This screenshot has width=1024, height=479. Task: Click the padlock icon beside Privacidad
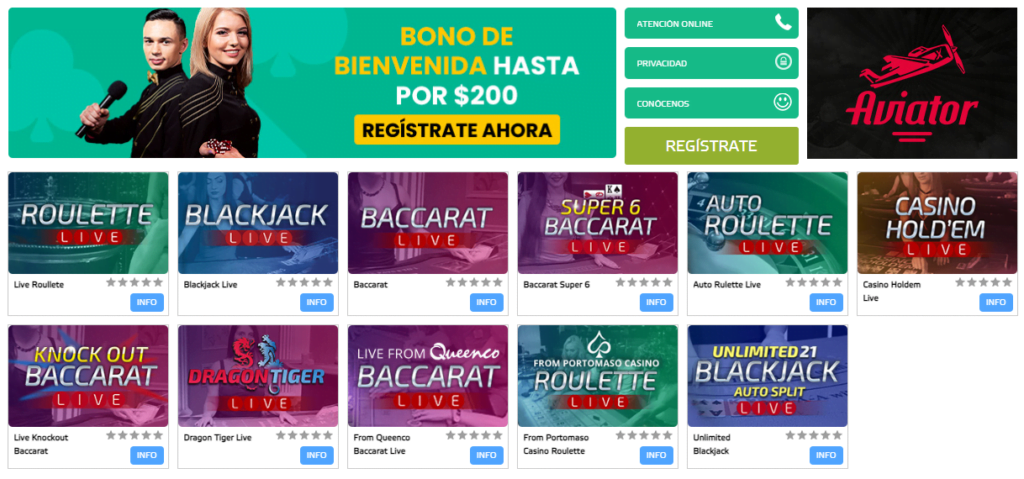782,62
